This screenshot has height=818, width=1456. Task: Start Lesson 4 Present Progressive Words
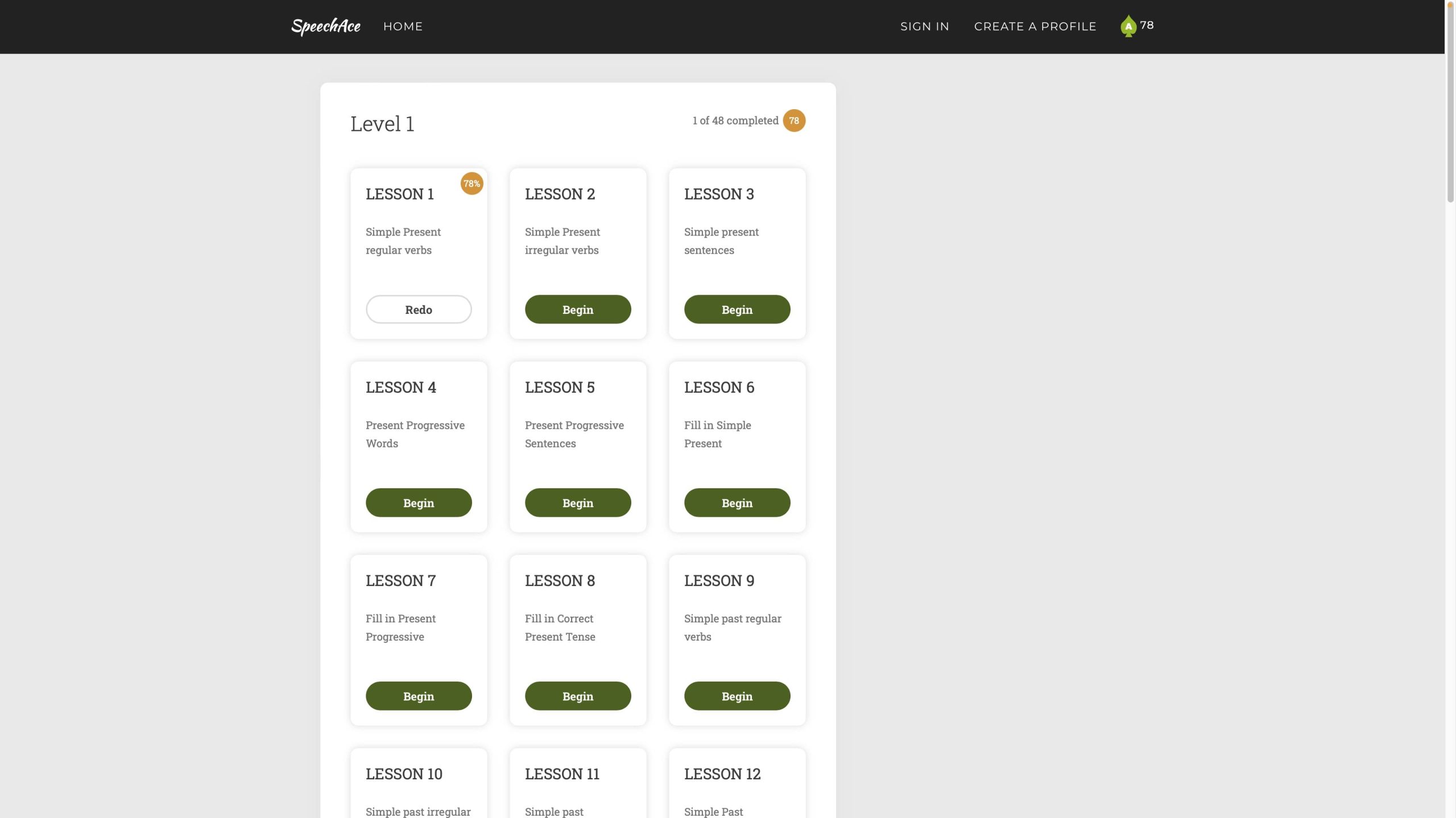click(x=419, y=503)
